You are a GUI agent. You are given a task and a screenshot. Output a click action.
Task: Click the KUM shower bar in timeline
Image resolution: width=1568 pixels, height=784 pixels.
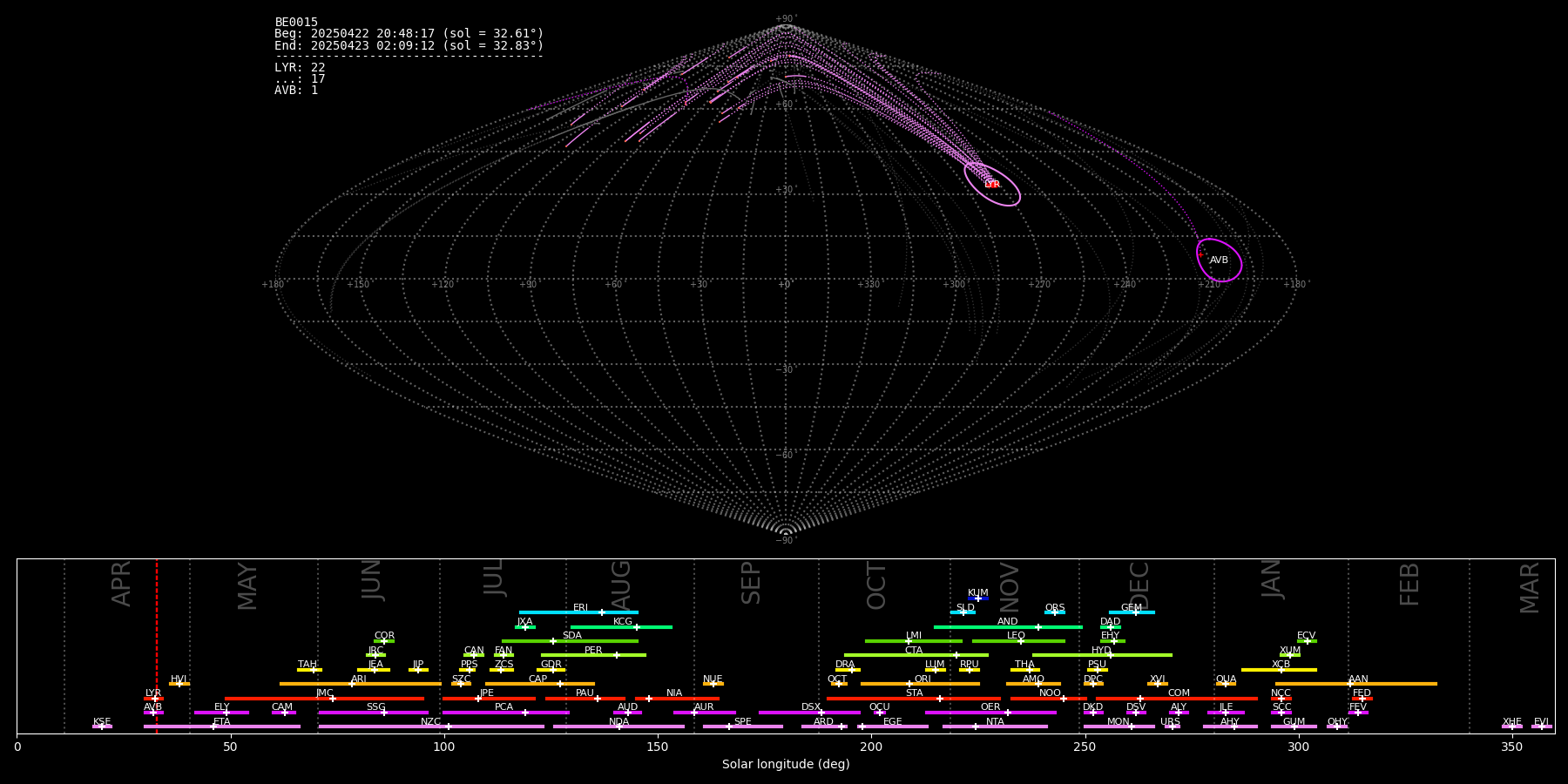978,598
